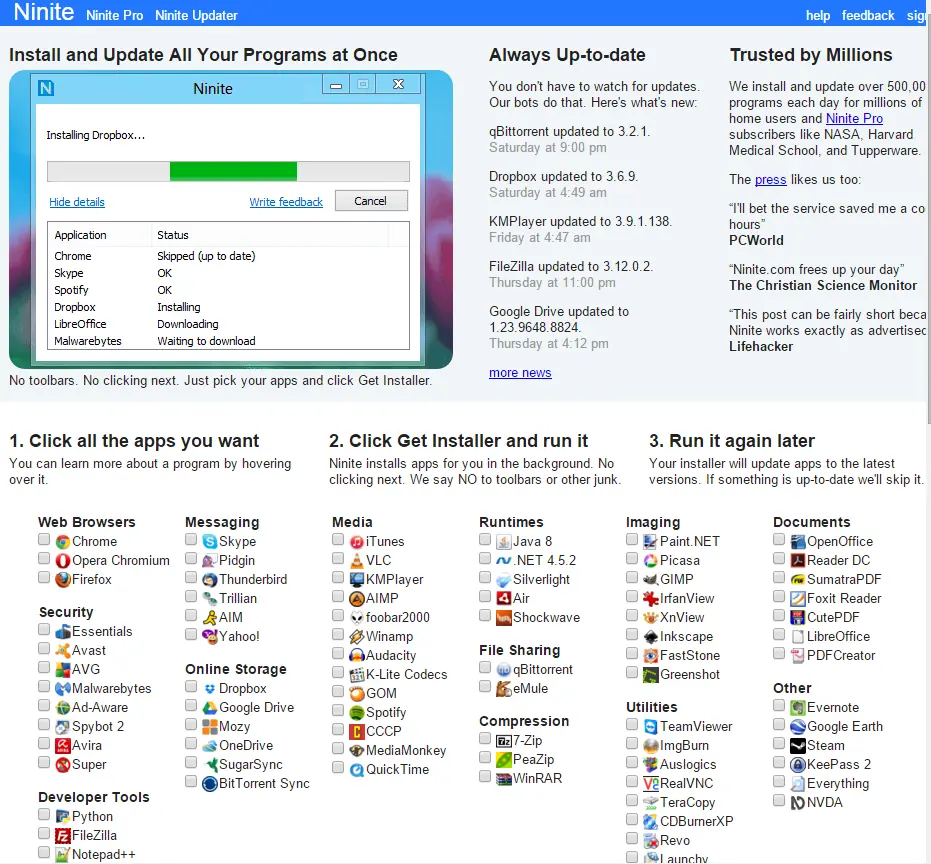Click the Skype app icon

(210, 542)
